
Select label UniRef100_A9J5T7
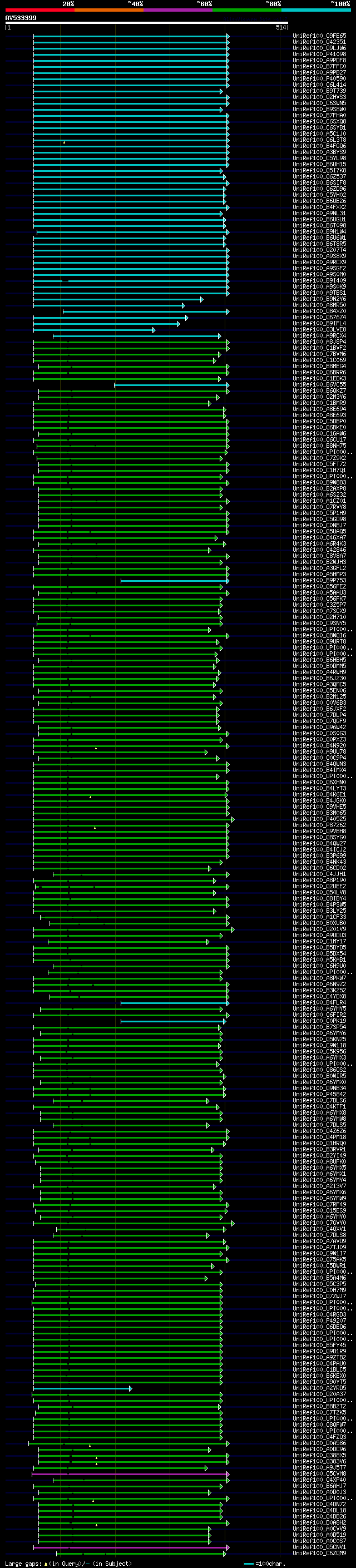[x=319, y=1467]
